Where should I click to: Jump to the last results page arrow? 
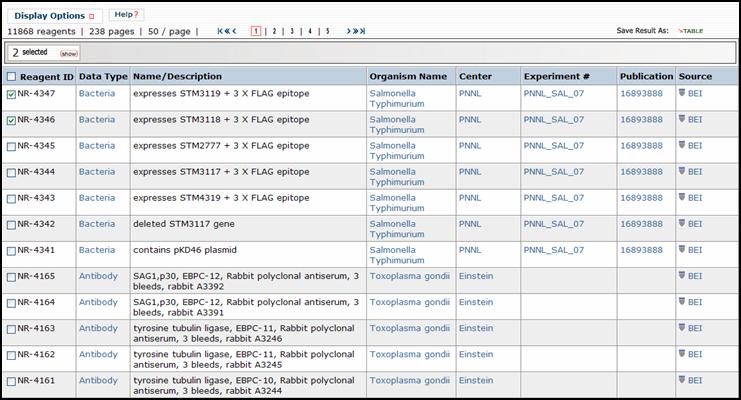coord(361,31)
